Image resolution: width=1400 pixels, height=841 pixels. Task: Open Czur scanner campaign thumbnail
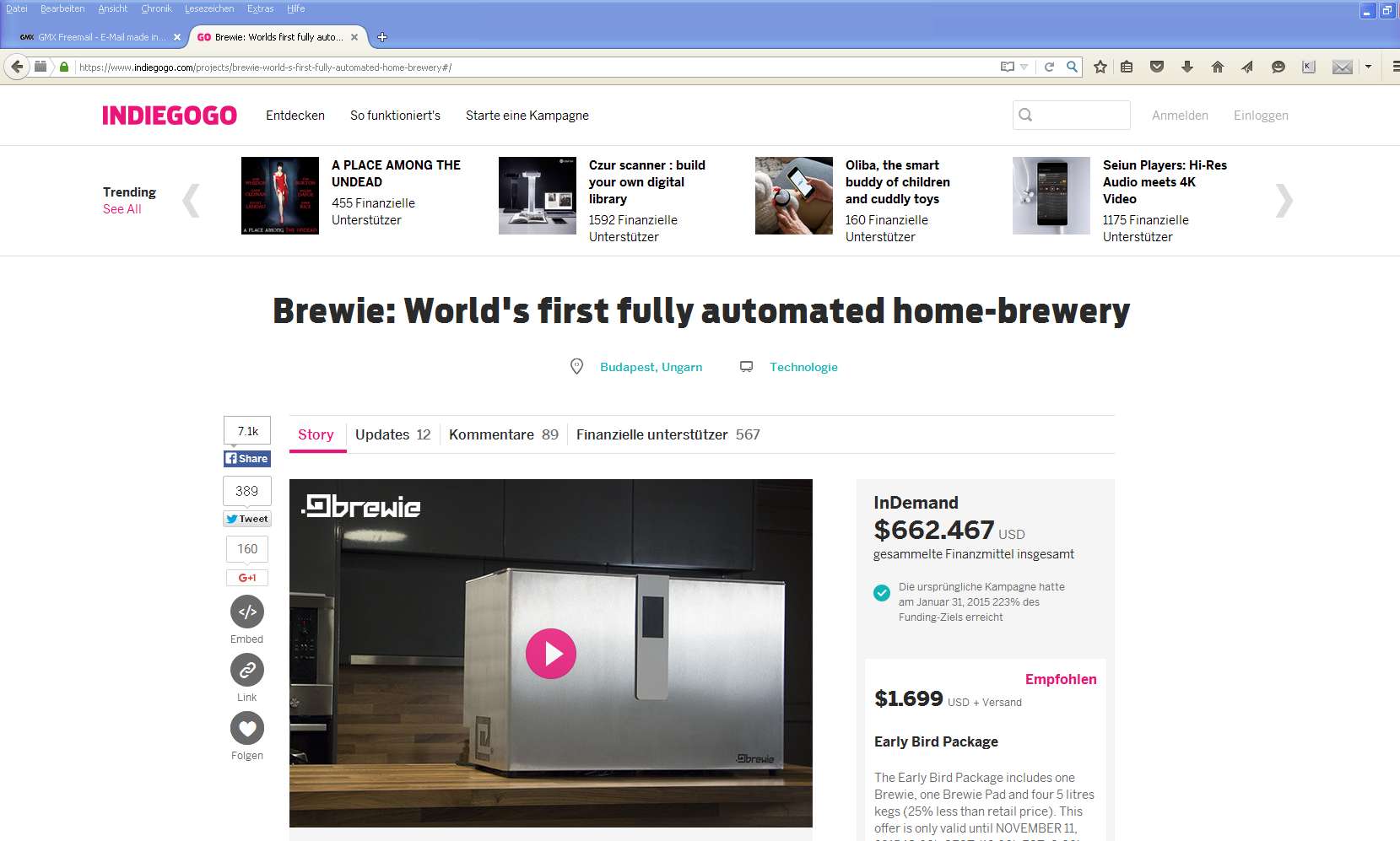(x=538, y=196)
